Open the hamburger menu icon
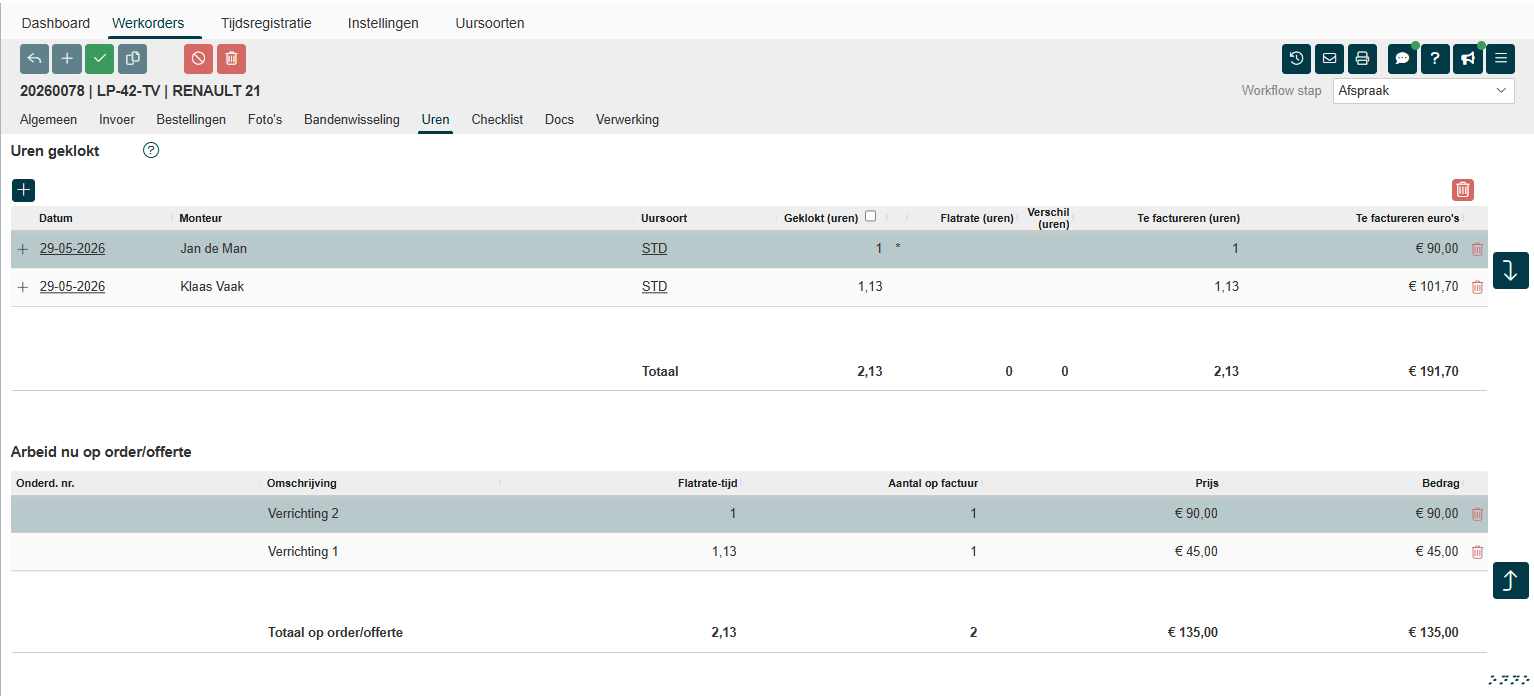The image size is (1534, 696). point(1500,59)
